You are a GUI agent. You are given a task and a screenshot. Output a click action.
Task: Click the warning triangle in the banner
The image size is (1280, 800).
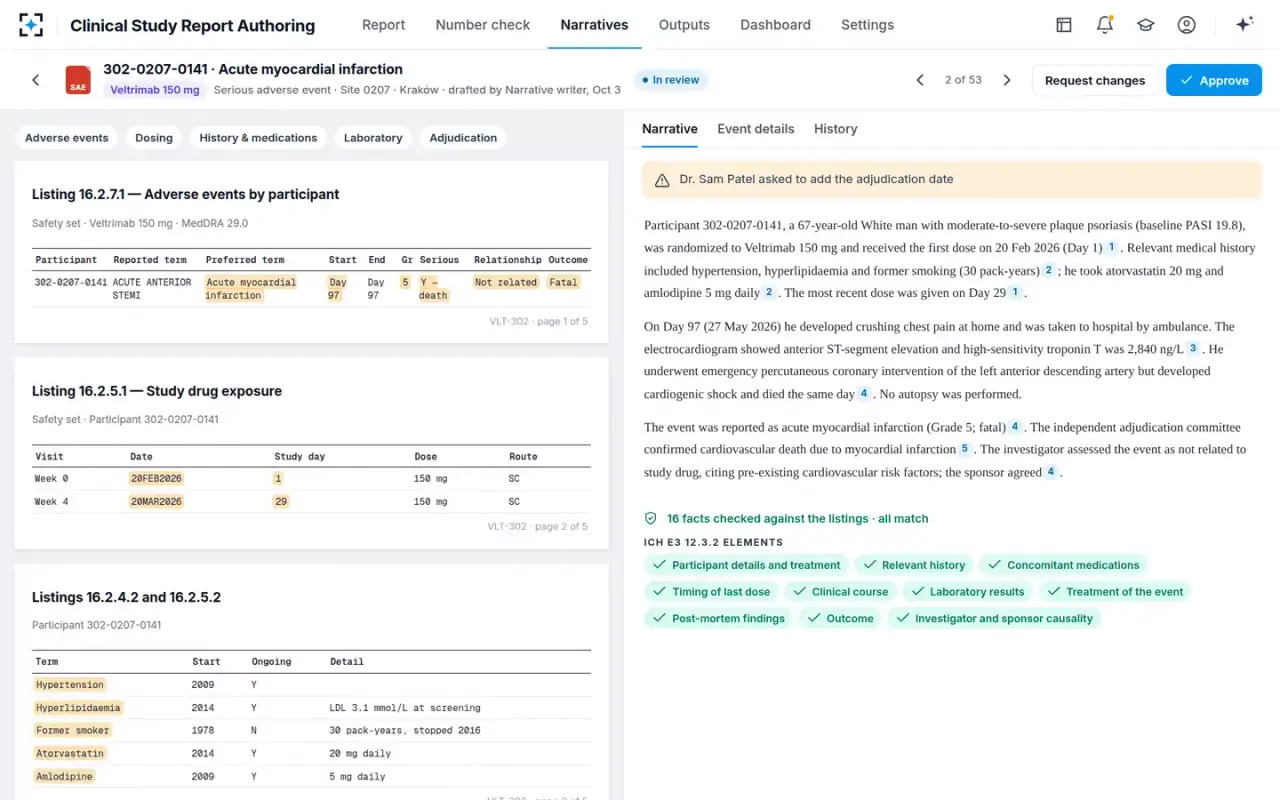tap(662, 180)
